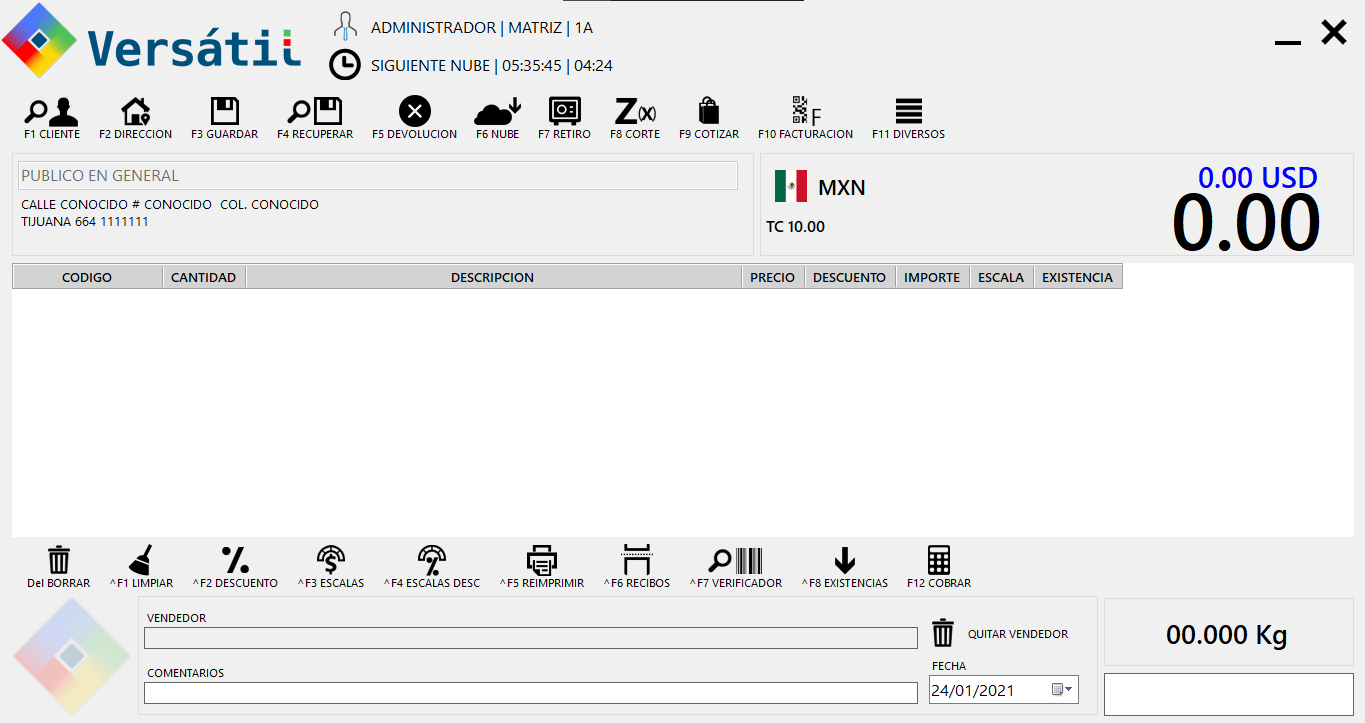Open the F11 Diversos list icon
Image resolution: width=1365 pixels, height=723 pixels.
pyautogui.click(x=908, y=112)
